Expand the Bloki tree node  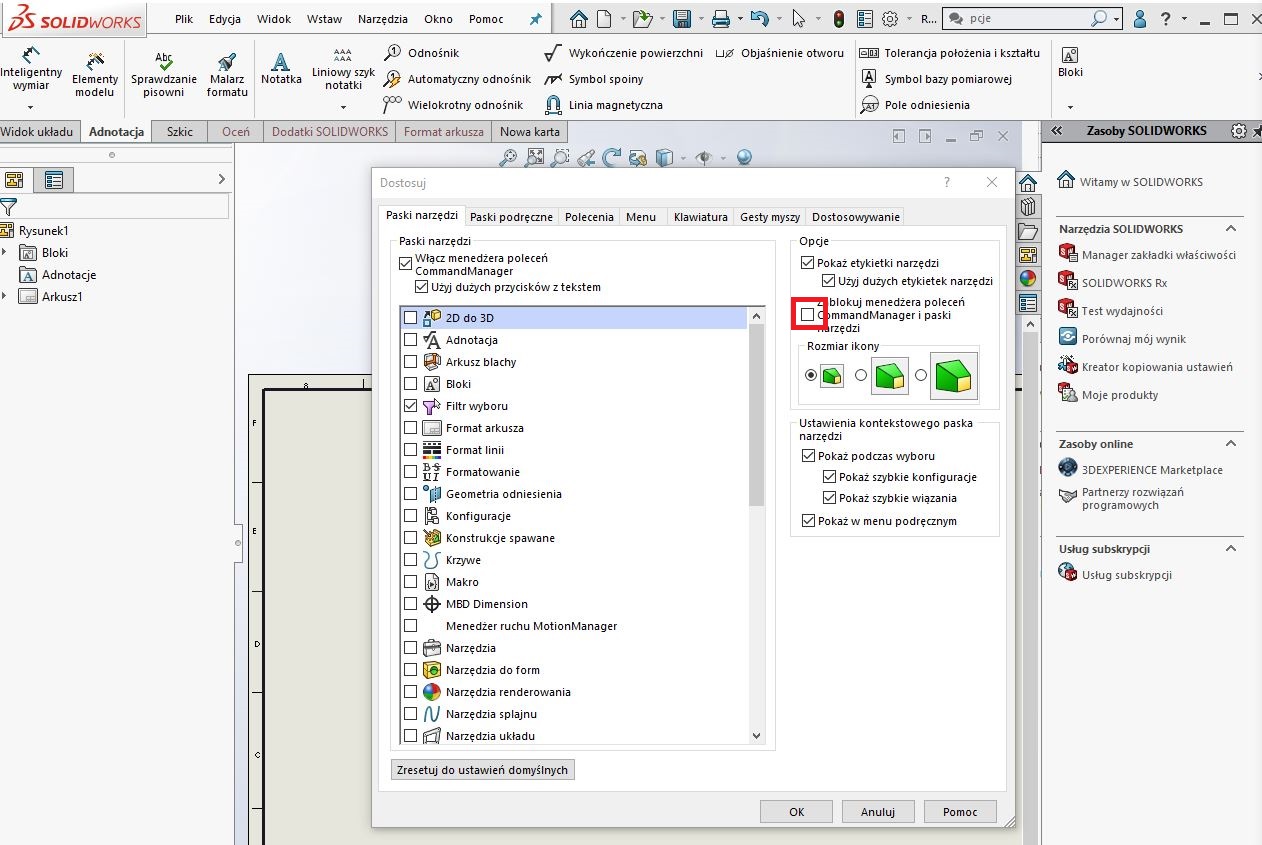[5, 253]
